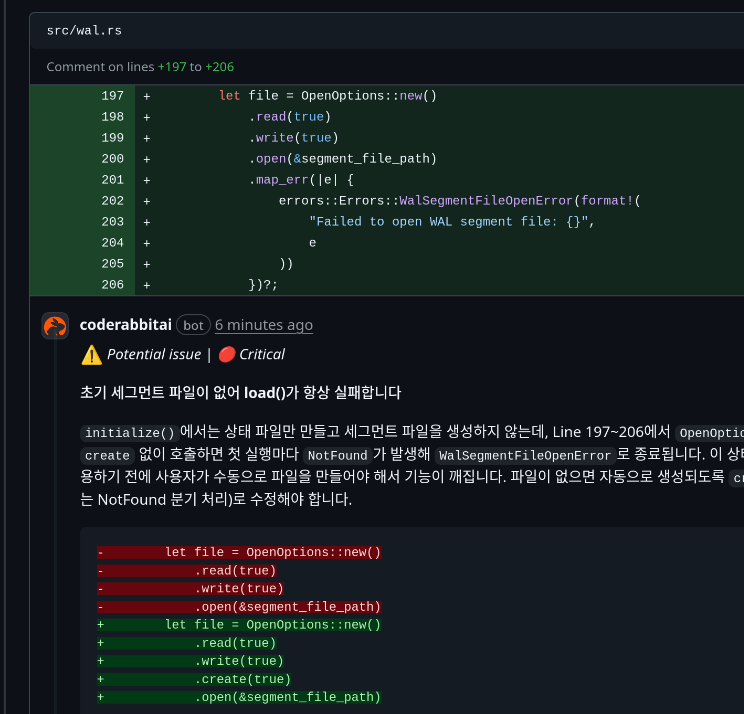
Task: Open the '6 minutes ago' timestamp link
Action: click(264, 325)
